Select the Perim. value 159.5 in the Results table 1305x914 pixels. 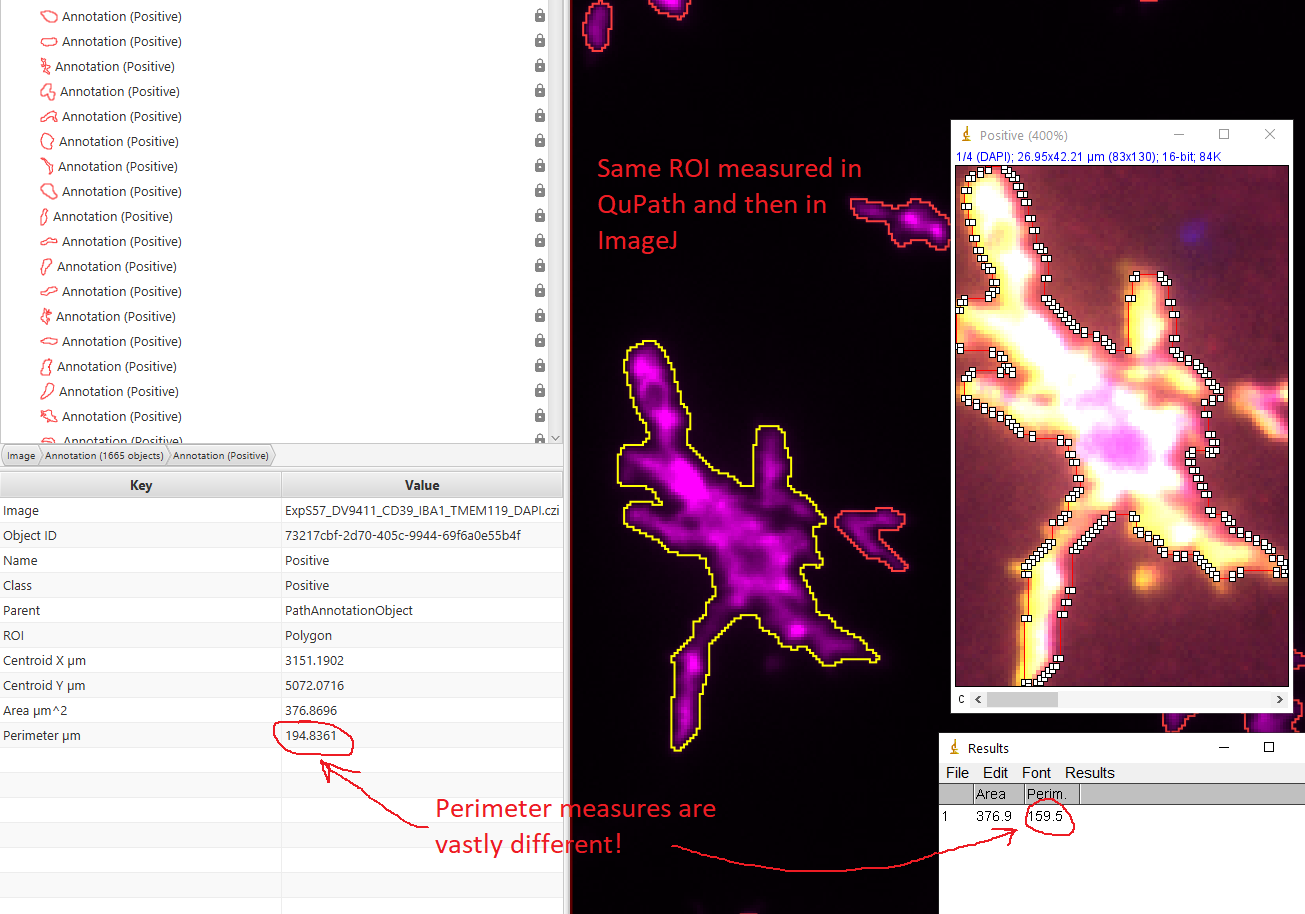[x=1046, y=816]
